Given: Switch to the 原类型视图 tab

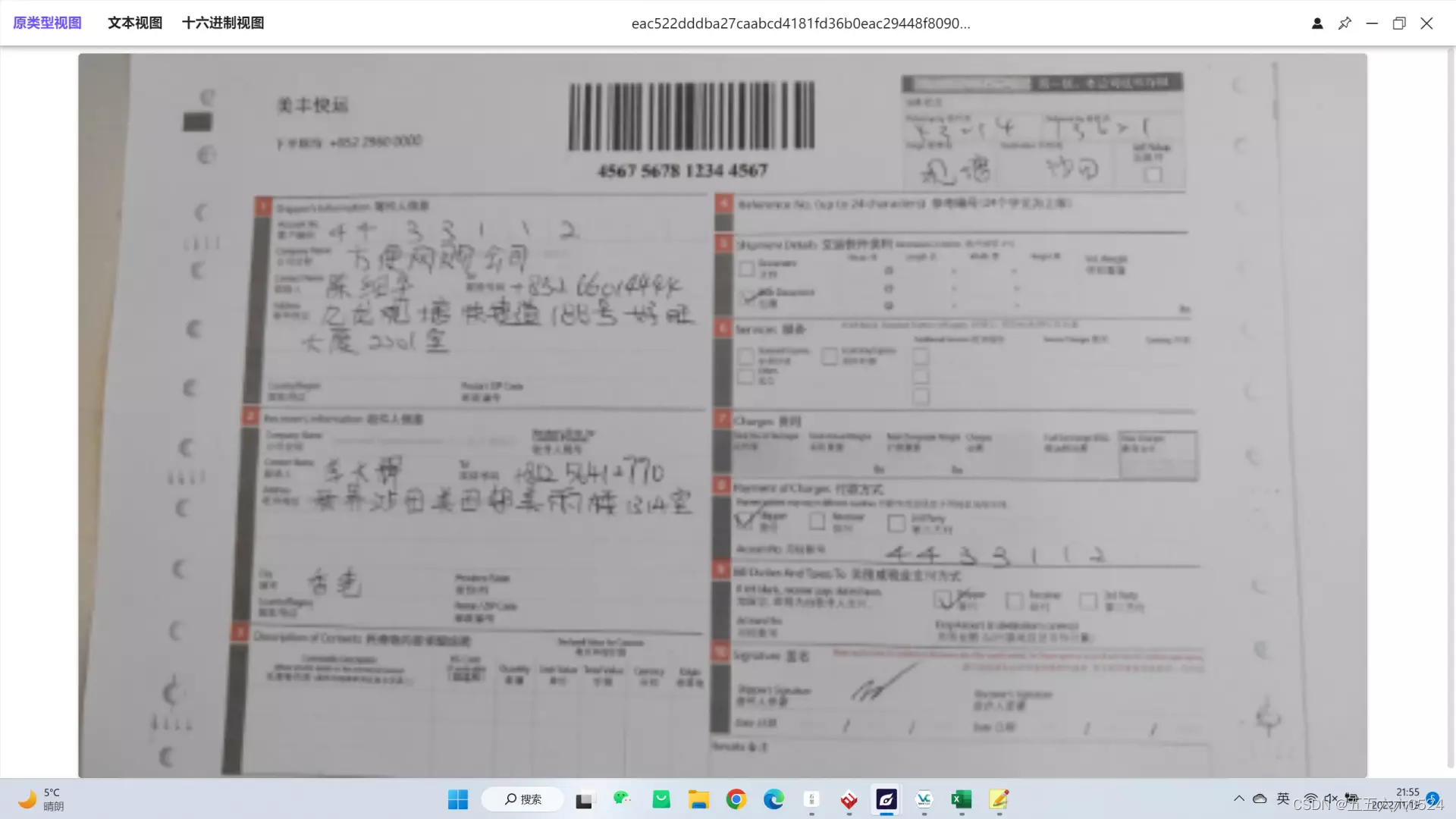Looking at the screenshot, I should coord(47,23).
